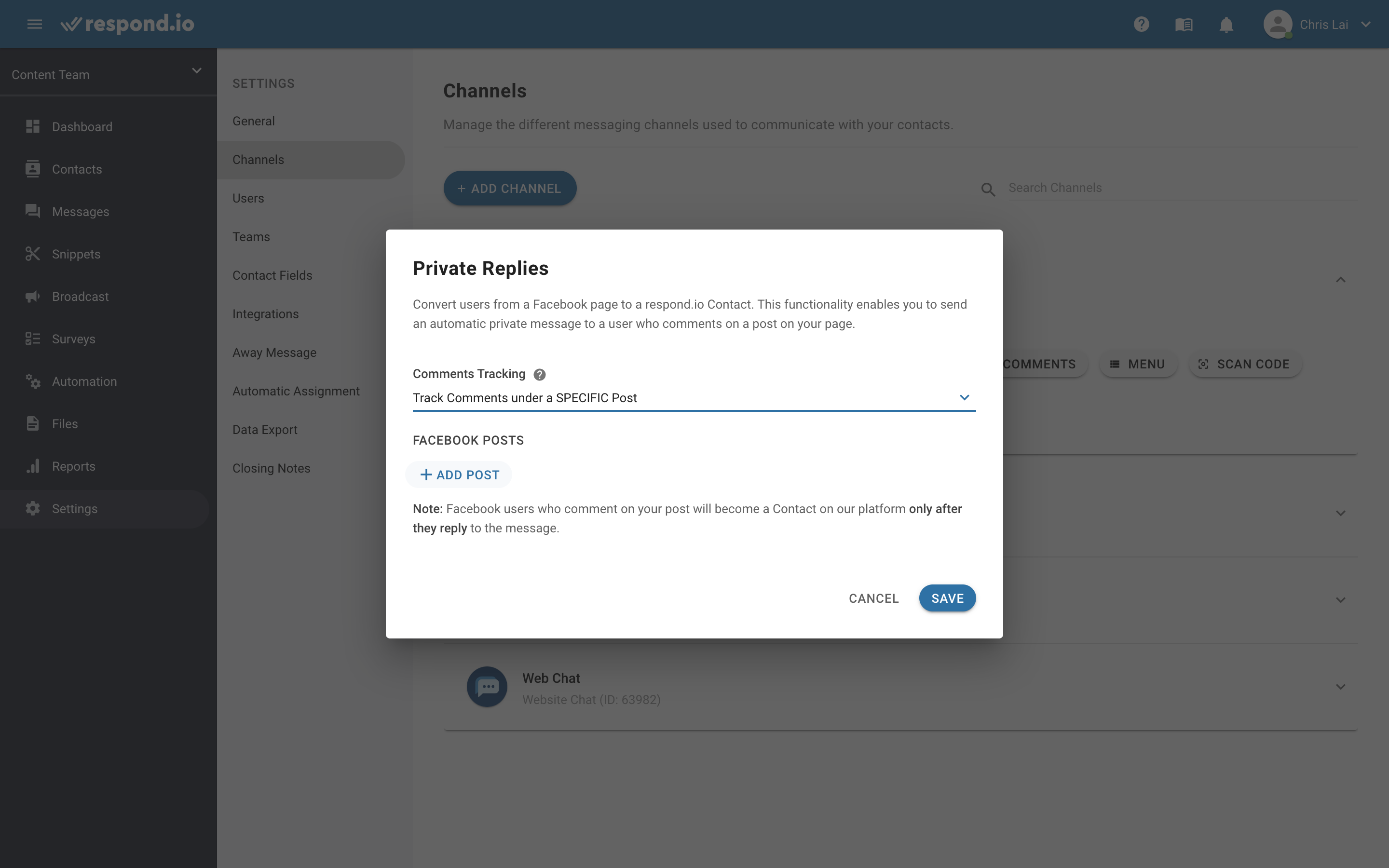Click the Contacts icon in sidebar
The width and height of the screenshot is (1389, 868).
click(33, 168)
